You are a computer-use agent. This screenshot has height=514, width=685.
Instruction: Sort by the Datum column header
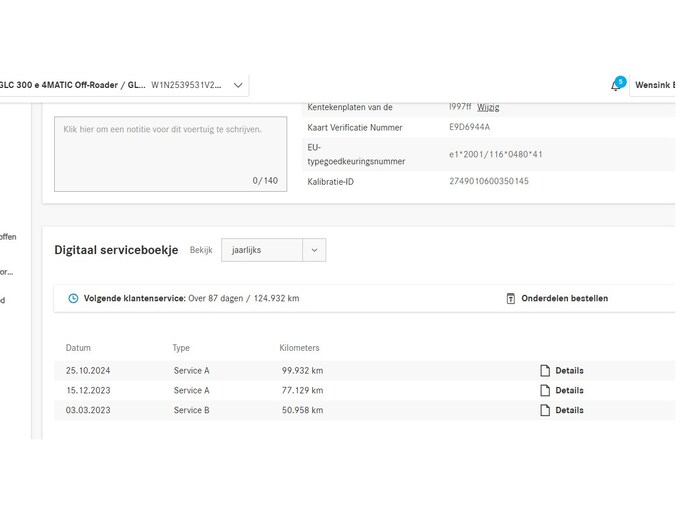[x=78, y=348]
